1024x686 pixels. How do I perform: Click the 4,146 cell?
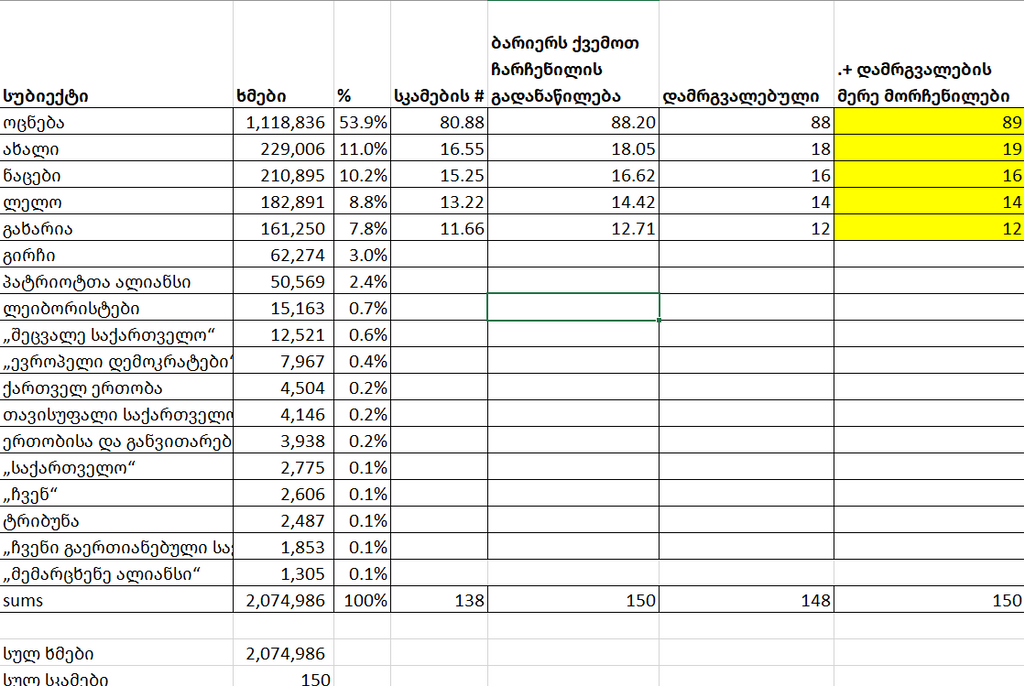pyautogui.click(x=283, y=414)
